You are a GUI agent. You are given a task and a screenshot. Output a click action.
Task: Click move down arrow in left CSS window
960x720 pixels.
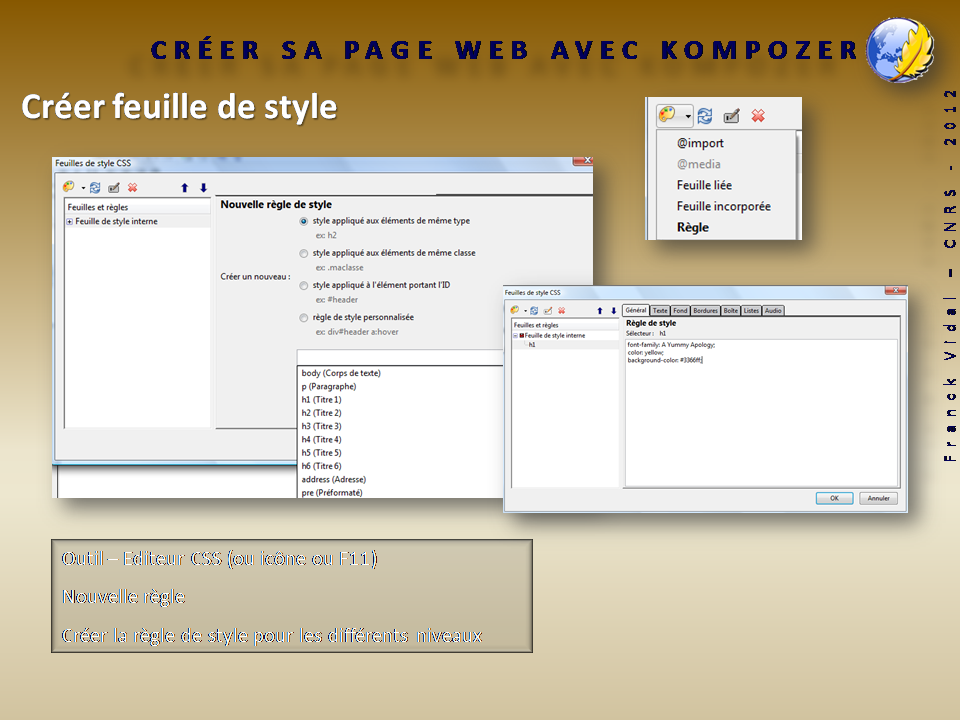point(203,188)
